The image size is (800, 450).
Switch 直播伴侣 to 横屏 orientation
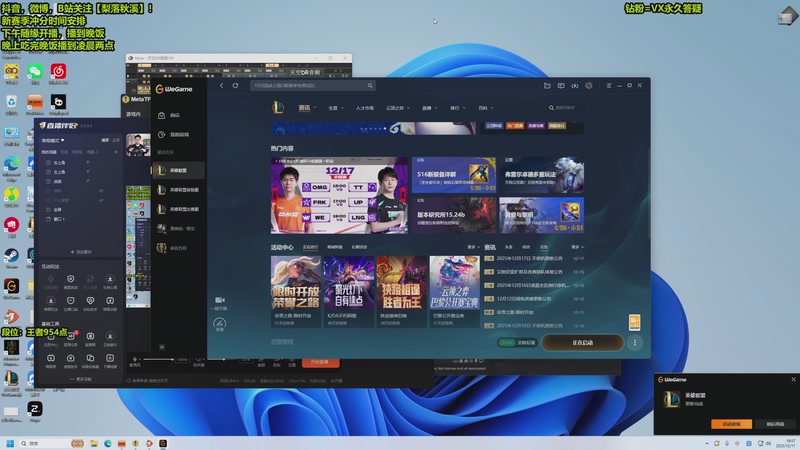(105, 140)
